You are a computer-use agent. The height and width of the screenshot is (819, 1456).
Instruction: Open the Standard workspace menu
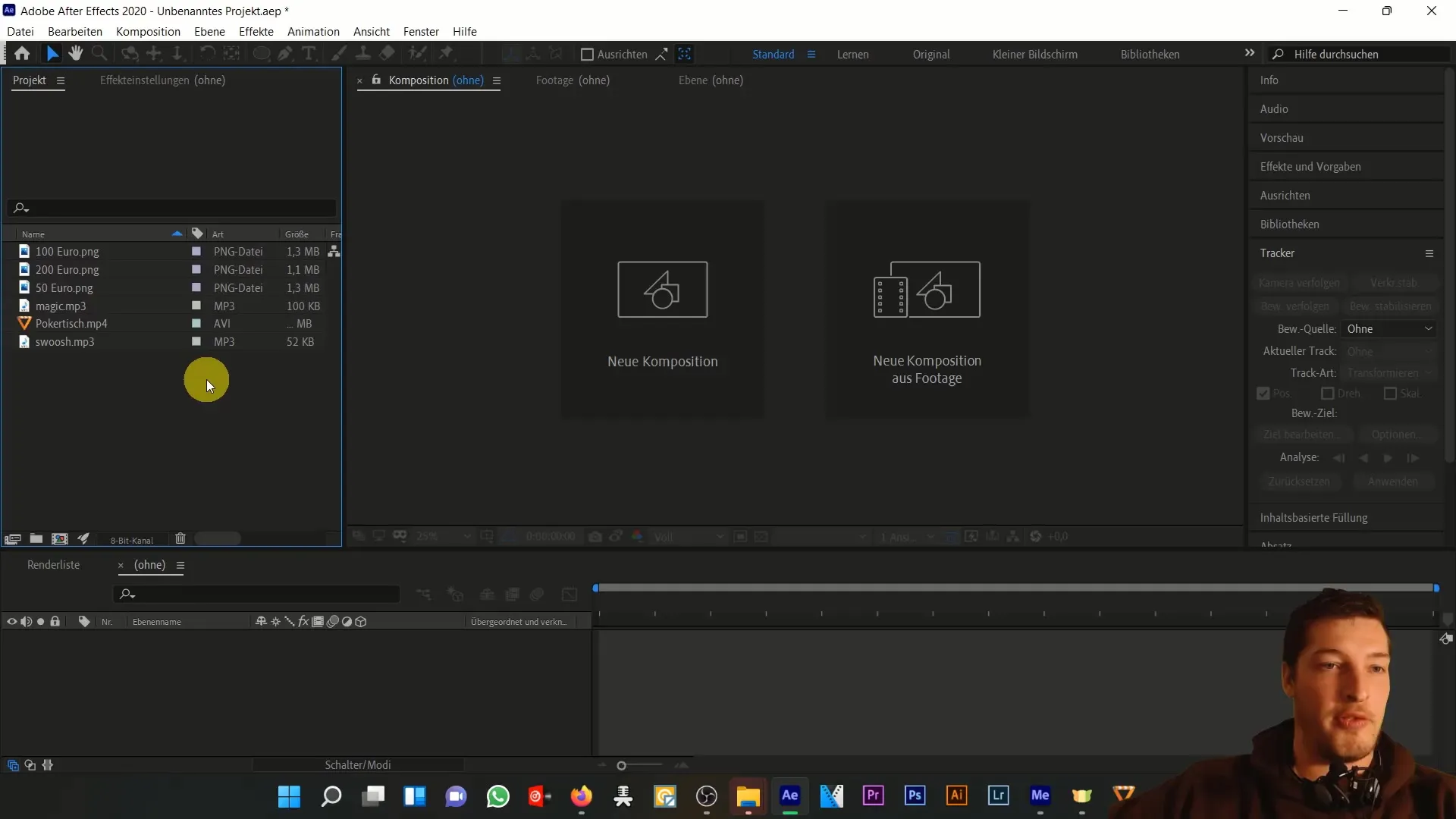pyautogui.click(x=811, y=55)
